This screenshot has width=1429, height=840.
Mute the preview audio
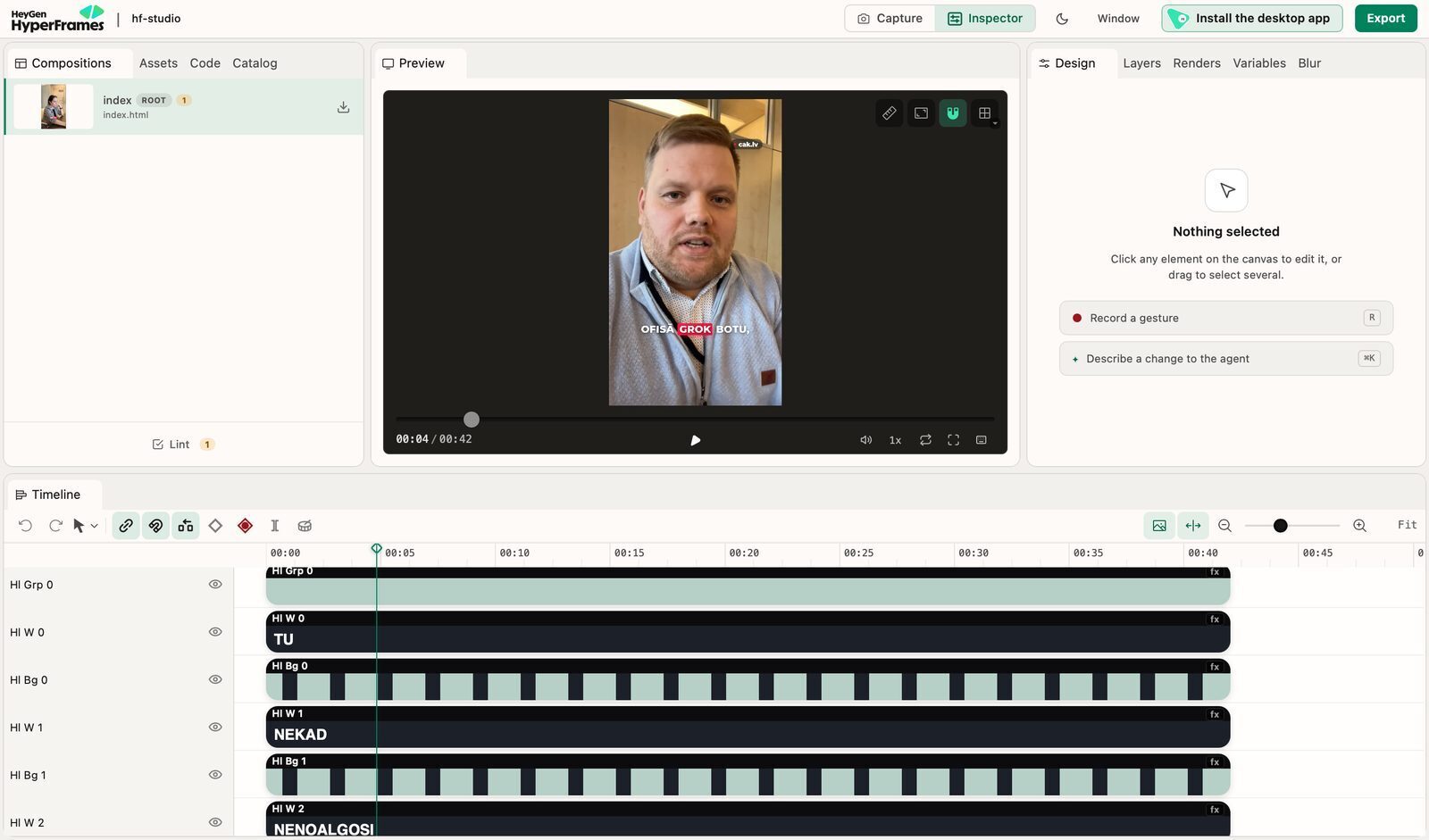click(865, 440)
